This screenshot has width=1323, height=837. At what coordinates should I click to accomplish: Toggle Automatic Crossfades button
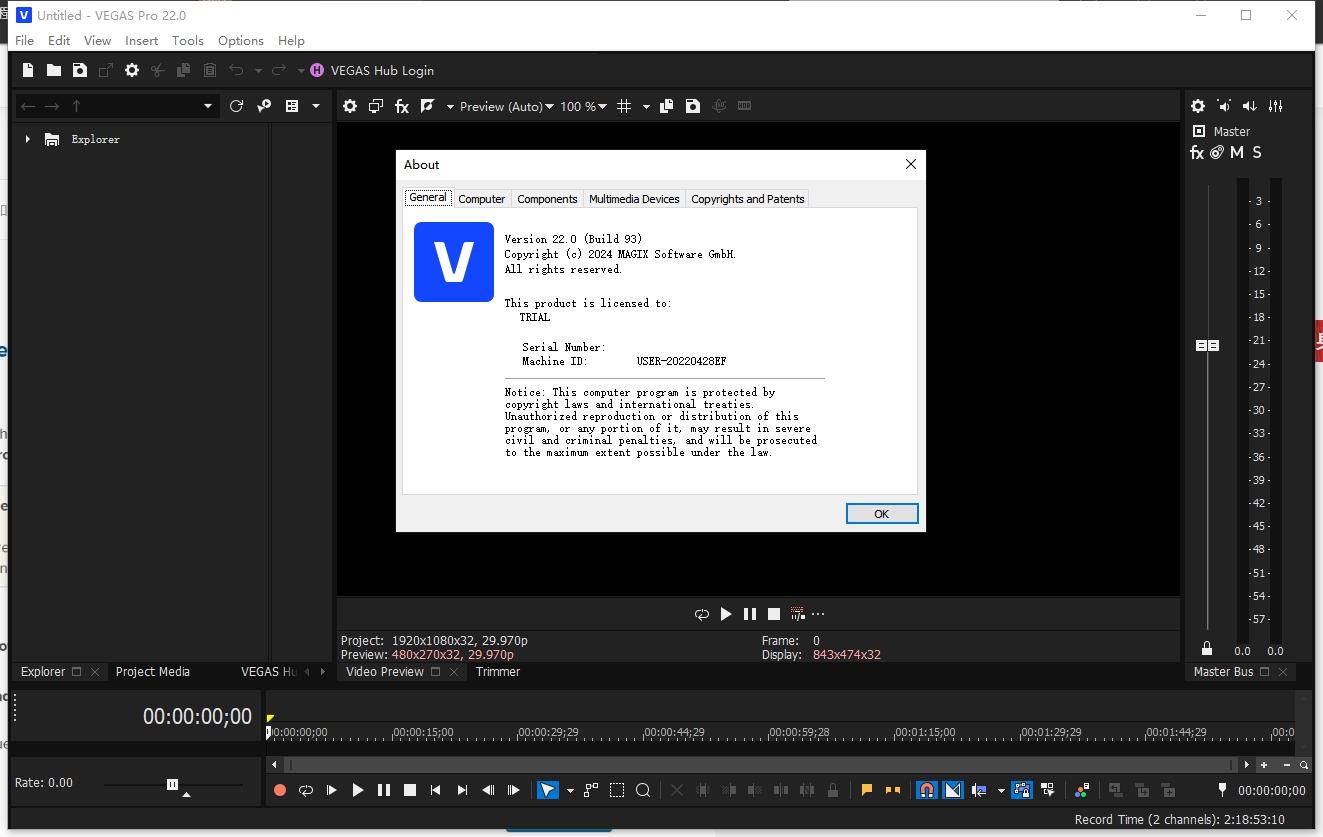click(x=952, y=790)
